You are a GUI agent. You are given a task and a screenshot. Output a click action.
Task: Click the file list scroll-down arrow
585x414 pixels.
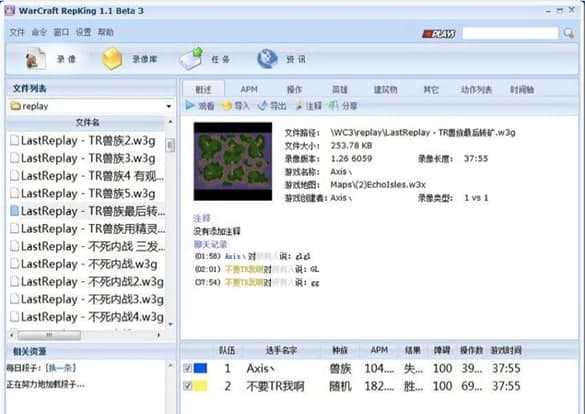pyautogui.click(x=171, y=324)
